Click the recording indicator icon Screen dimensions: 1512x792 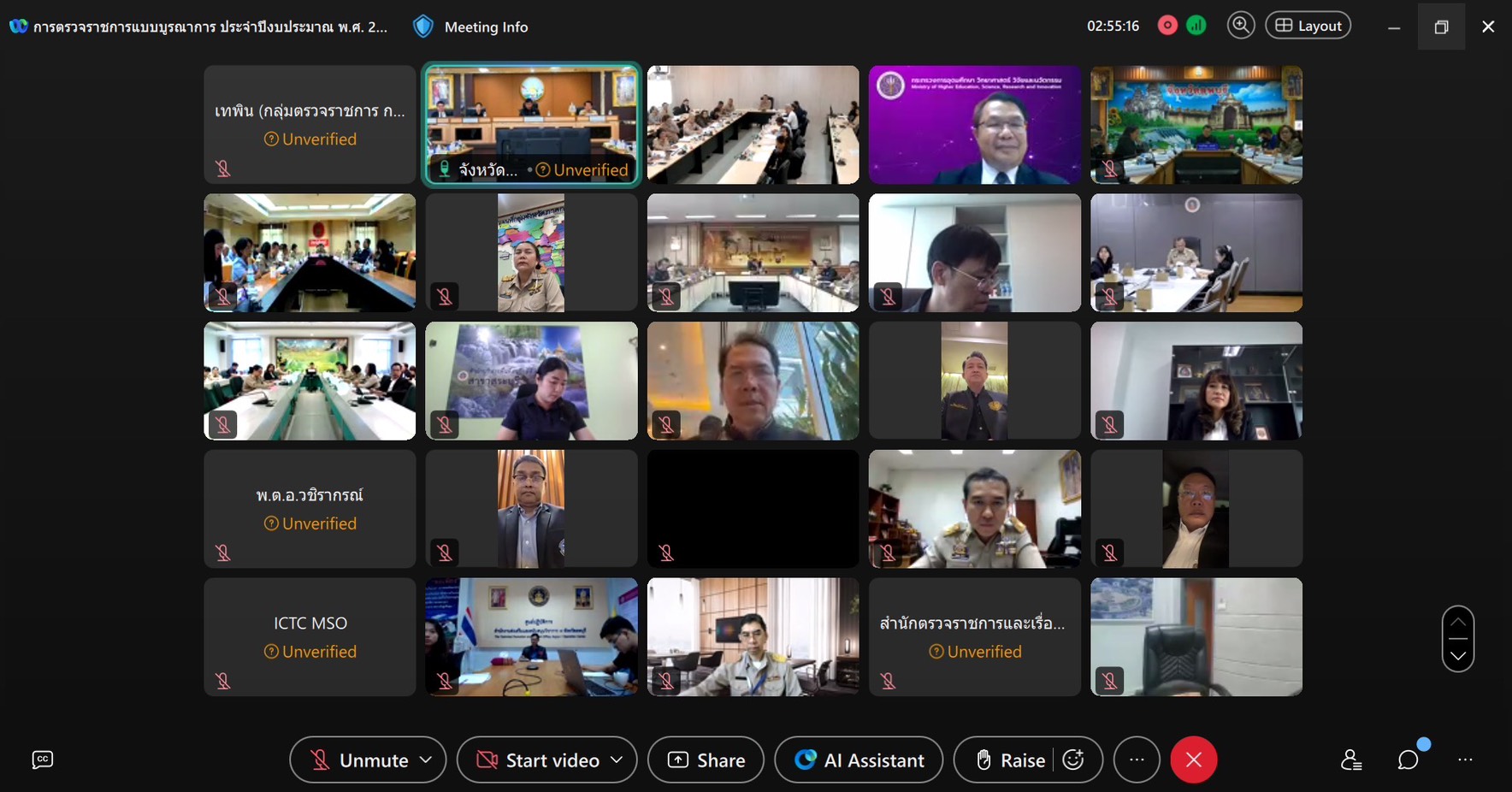tap(1167, 26)
